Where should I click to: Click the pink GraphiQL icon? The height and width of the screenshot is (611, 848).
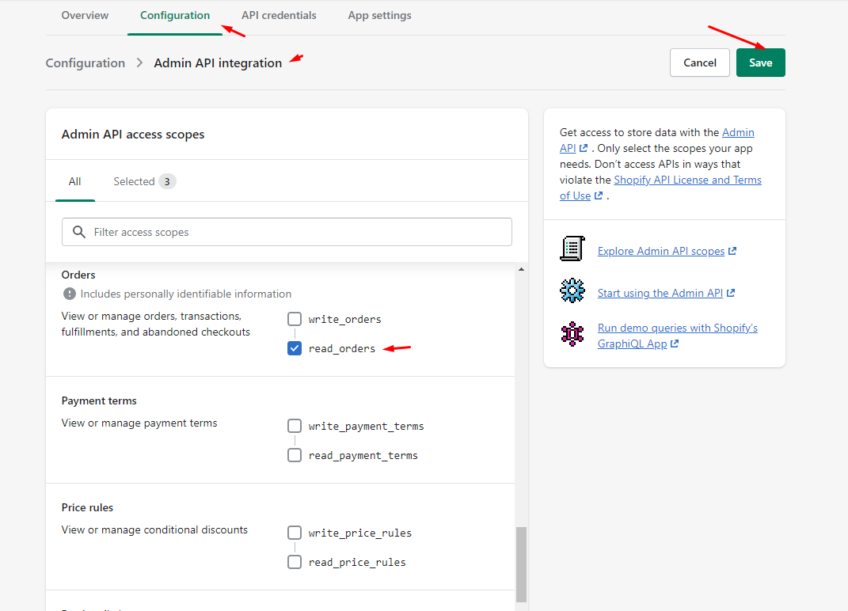[x=572, y=334]
